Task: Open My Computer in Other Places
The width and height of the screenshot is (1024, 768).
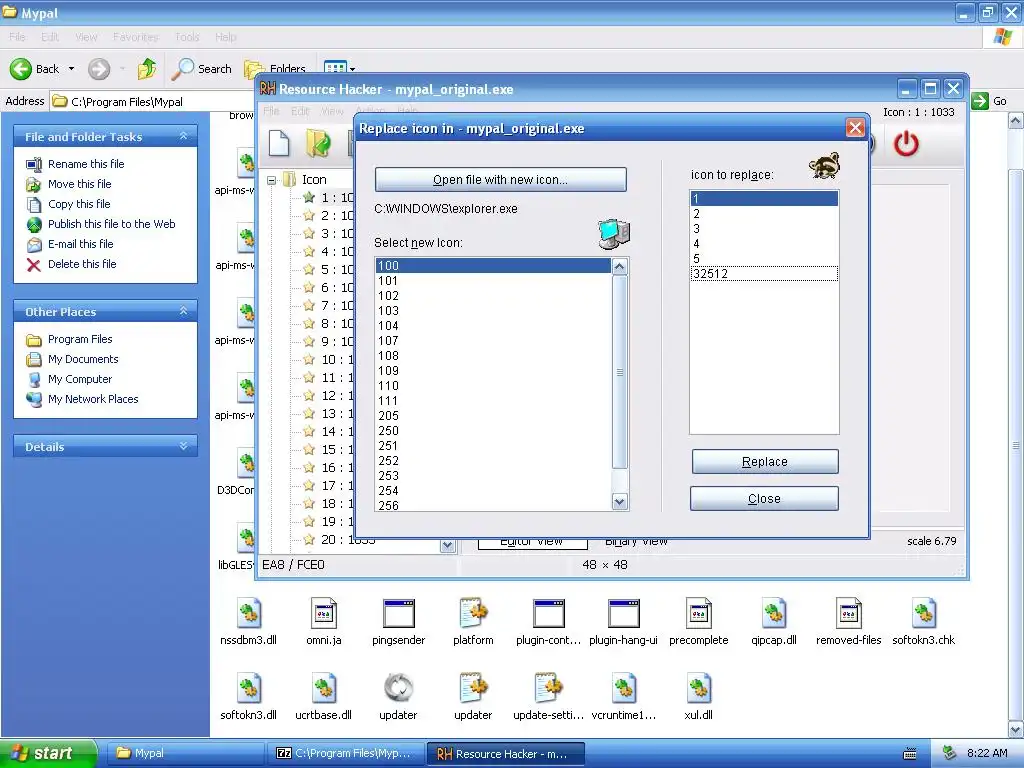Action: tap(80, 379)
